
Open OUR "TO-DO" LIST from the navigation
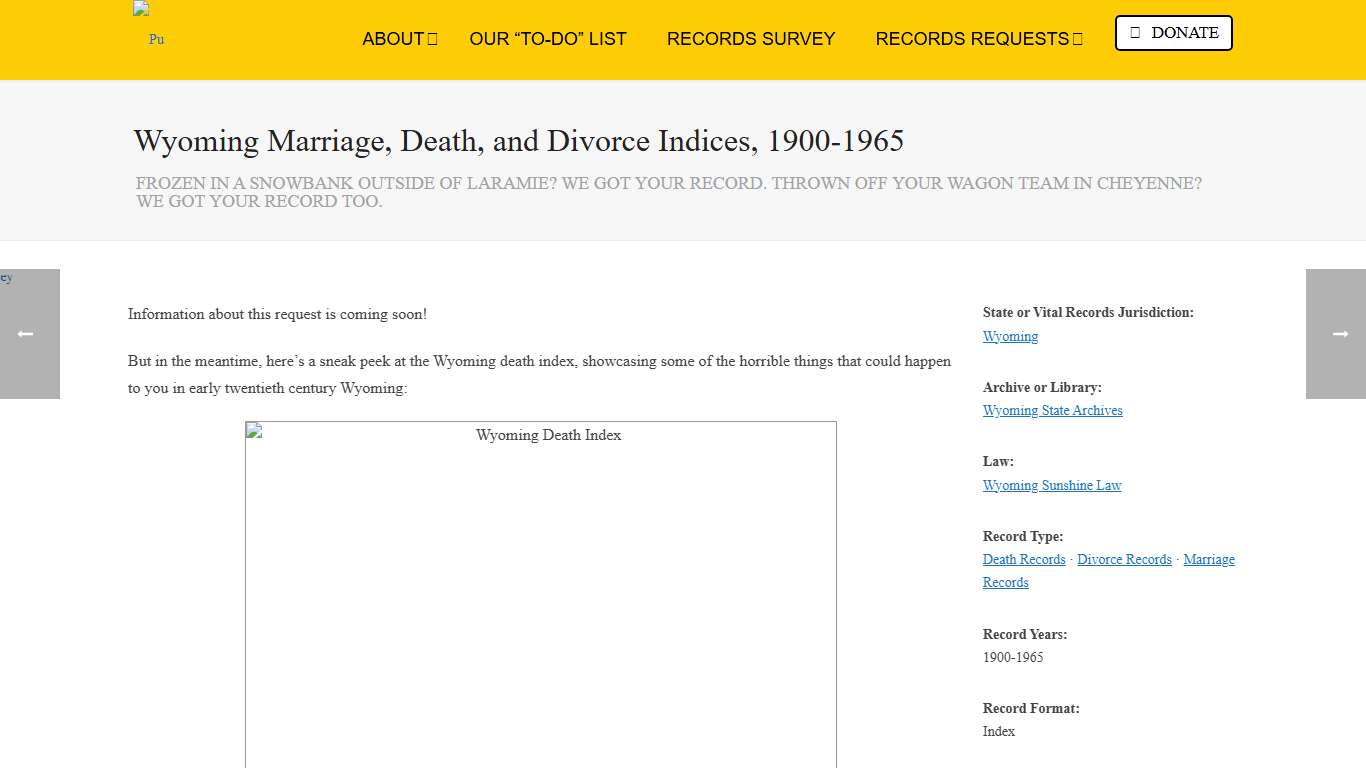click(x=548, y=38)
